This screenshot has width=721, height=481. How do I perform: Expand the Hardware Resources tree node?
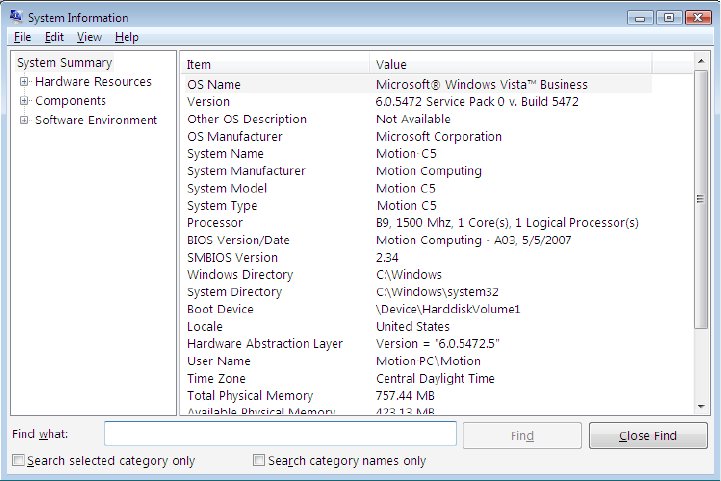24,82
